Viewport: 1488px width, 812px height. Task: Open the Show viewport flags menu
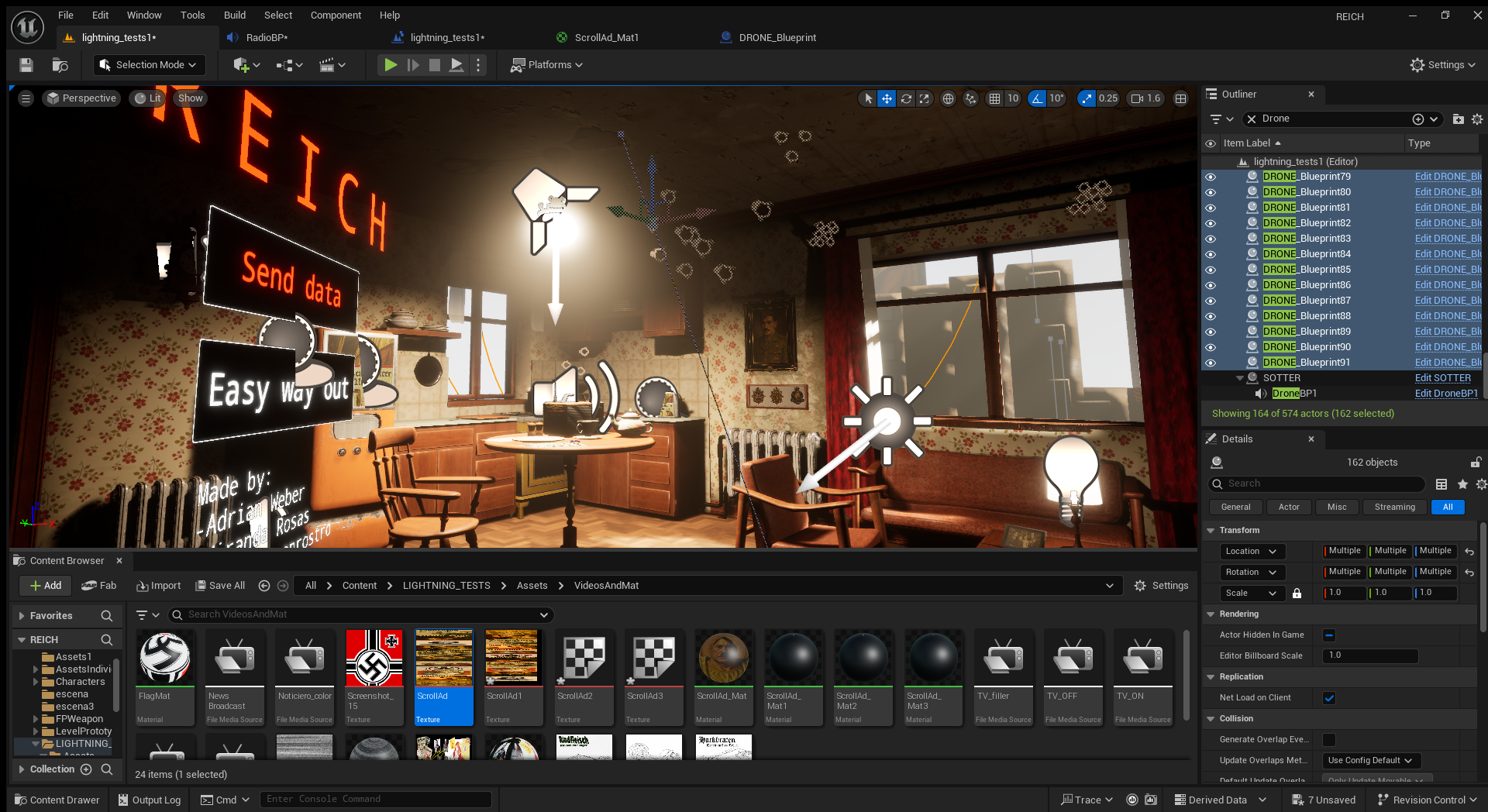pos(190,98)
